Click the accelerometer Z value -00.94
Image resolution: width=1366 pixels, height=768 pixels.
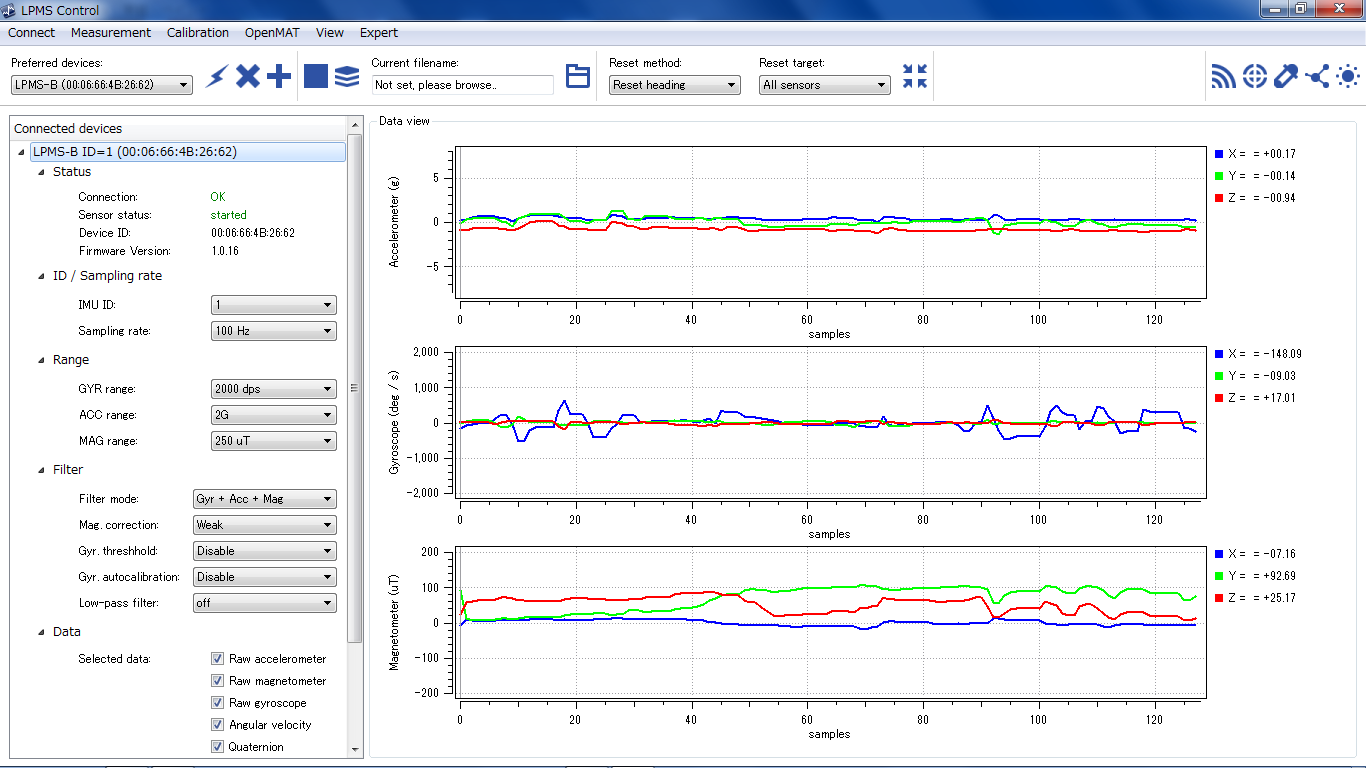pyautogui.click(x=1279, y=198)
